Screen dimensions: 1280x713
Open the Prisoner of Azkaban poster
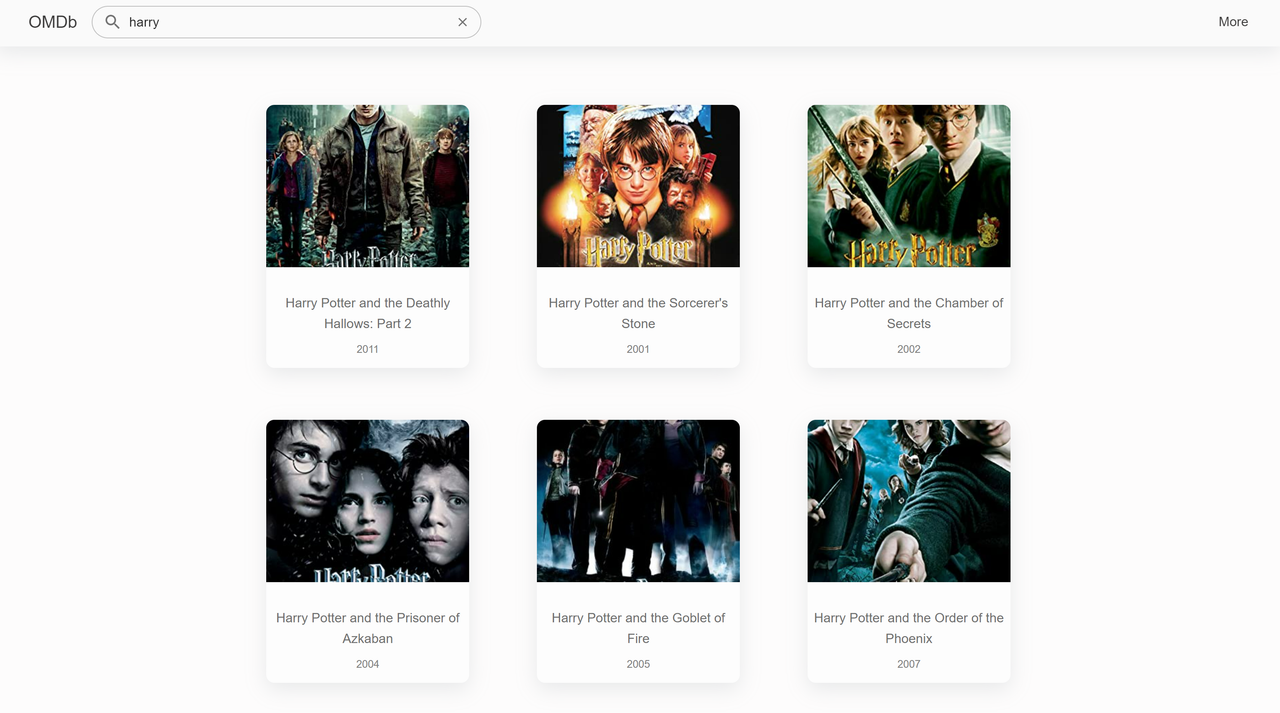click(x=367, y=501)
